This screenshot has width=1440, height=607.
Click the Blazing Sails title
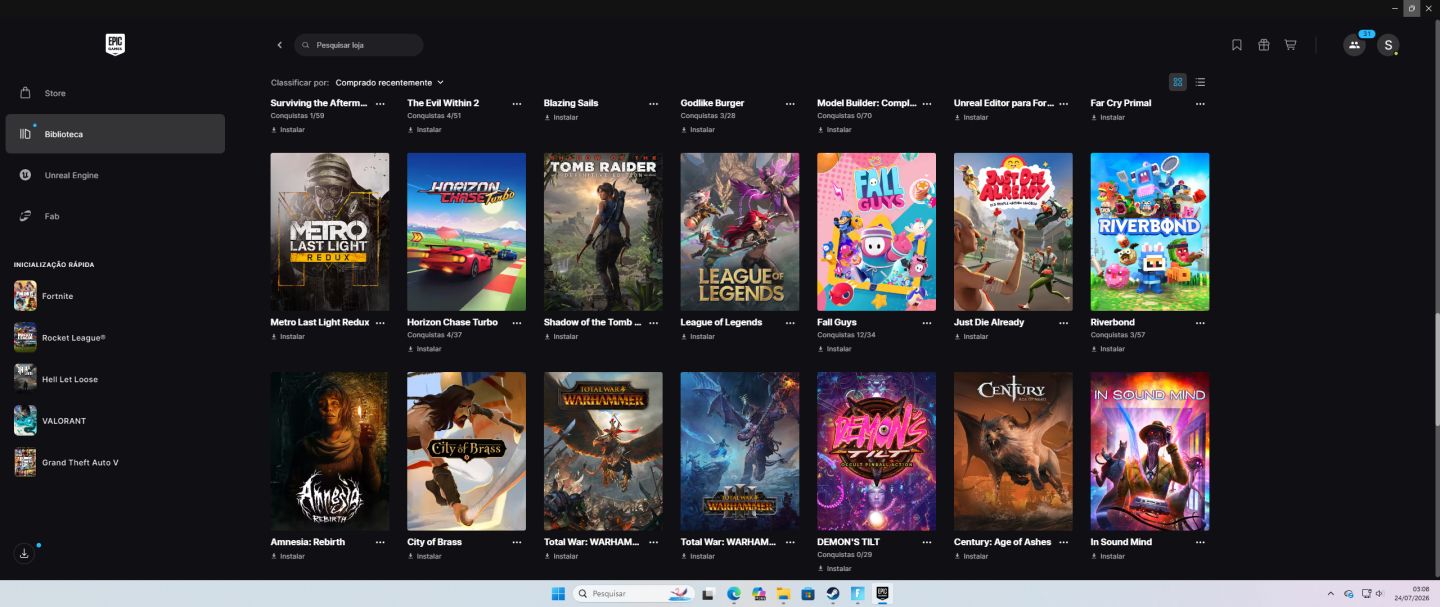(x=571, y=103)
